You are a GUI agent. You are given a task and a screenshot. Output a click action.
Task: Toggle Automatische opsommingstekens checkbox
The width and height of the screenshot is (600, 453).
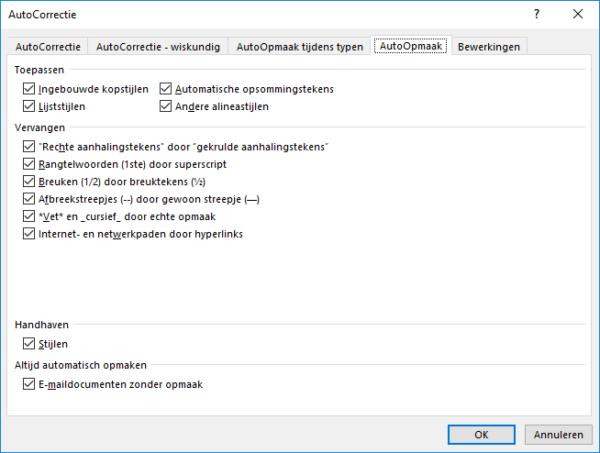[x=165, y=89]
